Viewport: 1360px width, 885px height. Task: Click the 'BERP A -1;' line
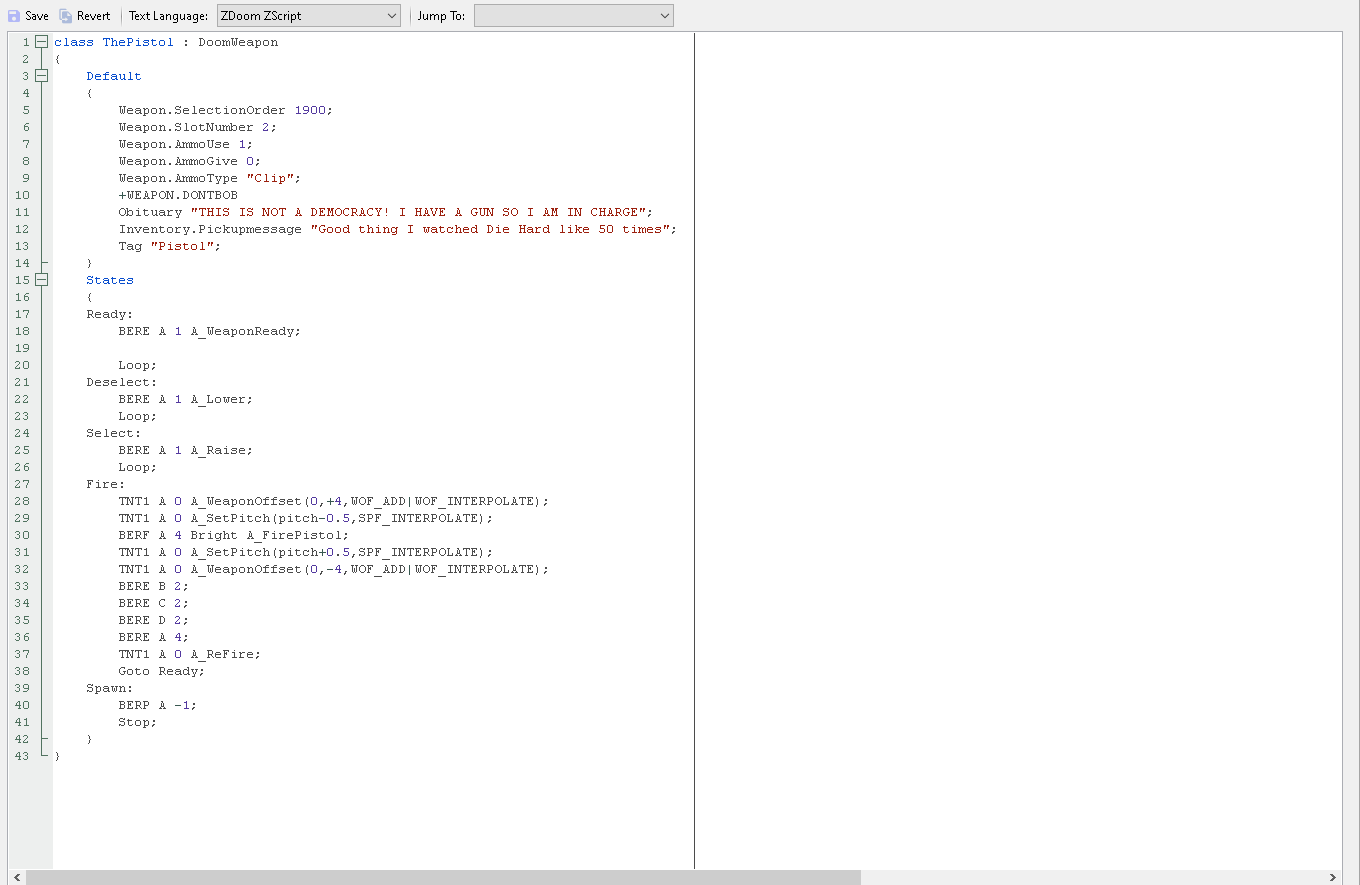point(158,705)
